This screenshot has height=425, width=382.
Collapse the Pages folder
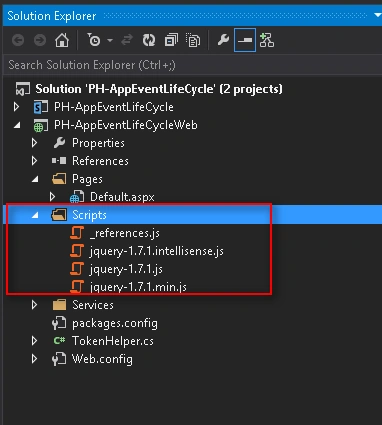click(35, 180)
